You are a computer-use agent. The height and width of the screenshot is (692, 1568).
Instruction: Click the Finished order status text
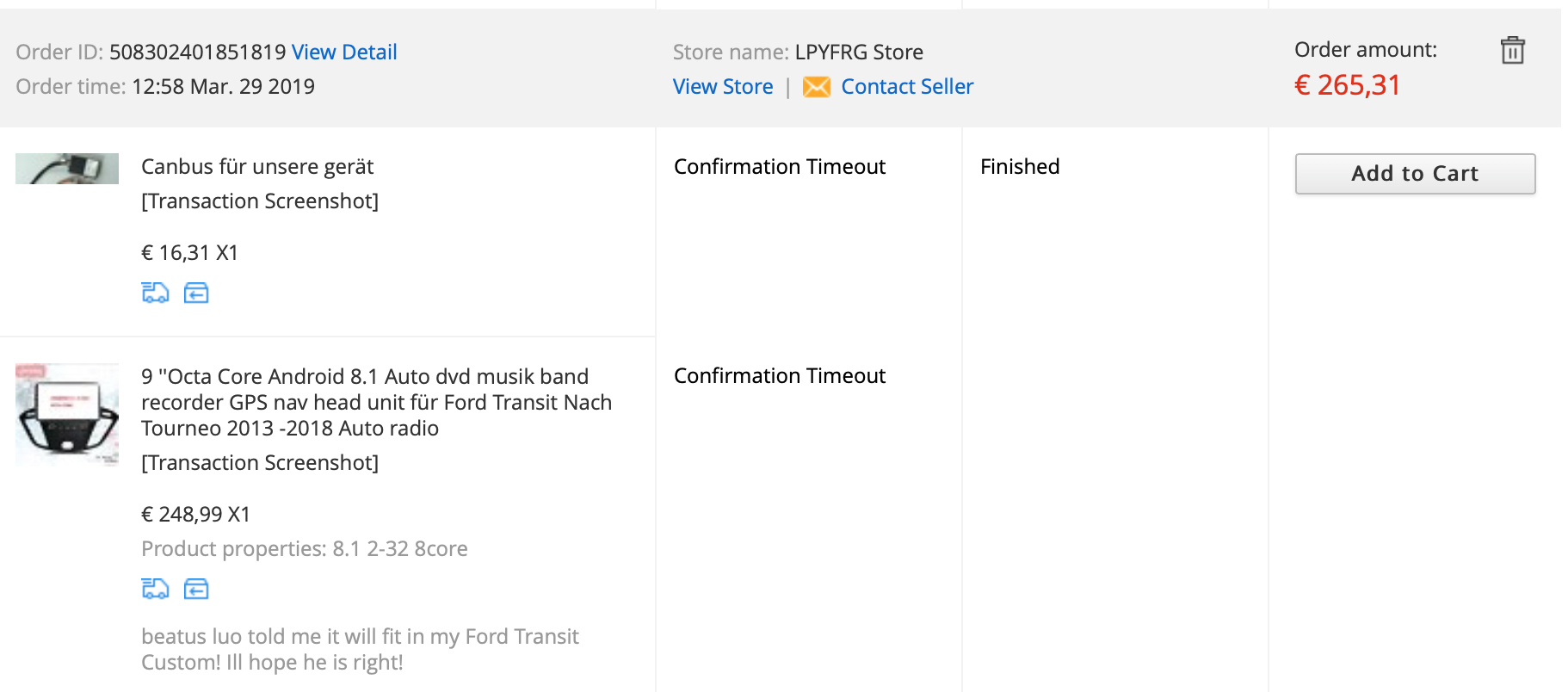pos(1020,166)
